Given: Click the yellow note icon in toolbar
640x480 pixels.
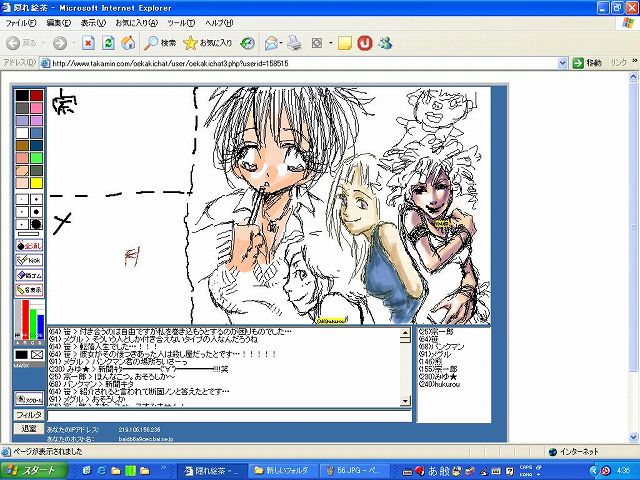Looking at the screenshot, I should 345,43.
